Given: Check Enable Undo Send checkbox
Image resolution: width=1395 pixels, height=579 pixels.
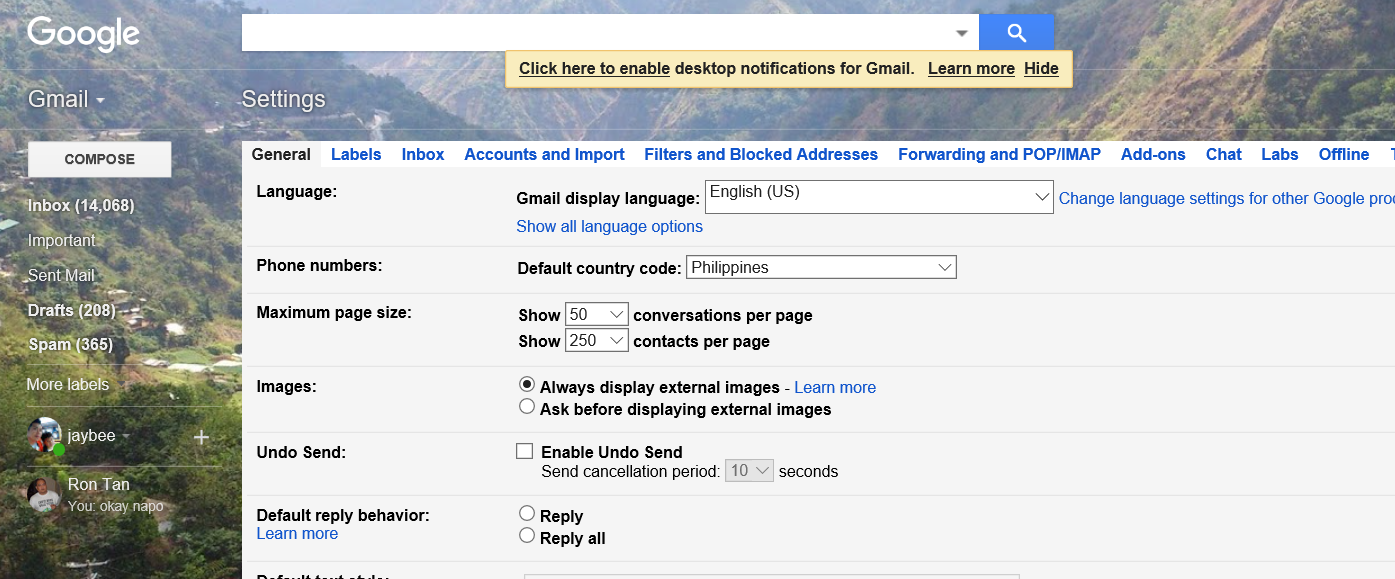Looking at the screenshot, I should pos(524,451).
